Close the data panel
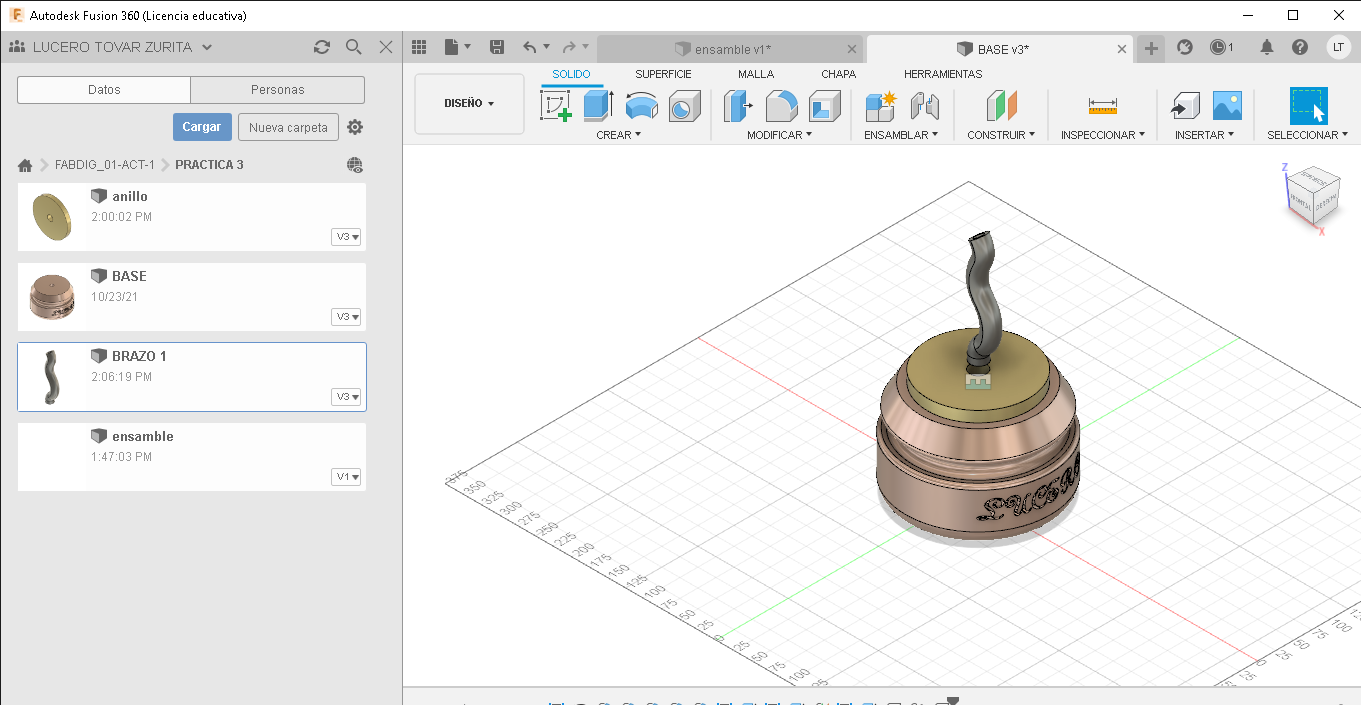The width and height of the screenshot is (1361, 705). (386, 47)
